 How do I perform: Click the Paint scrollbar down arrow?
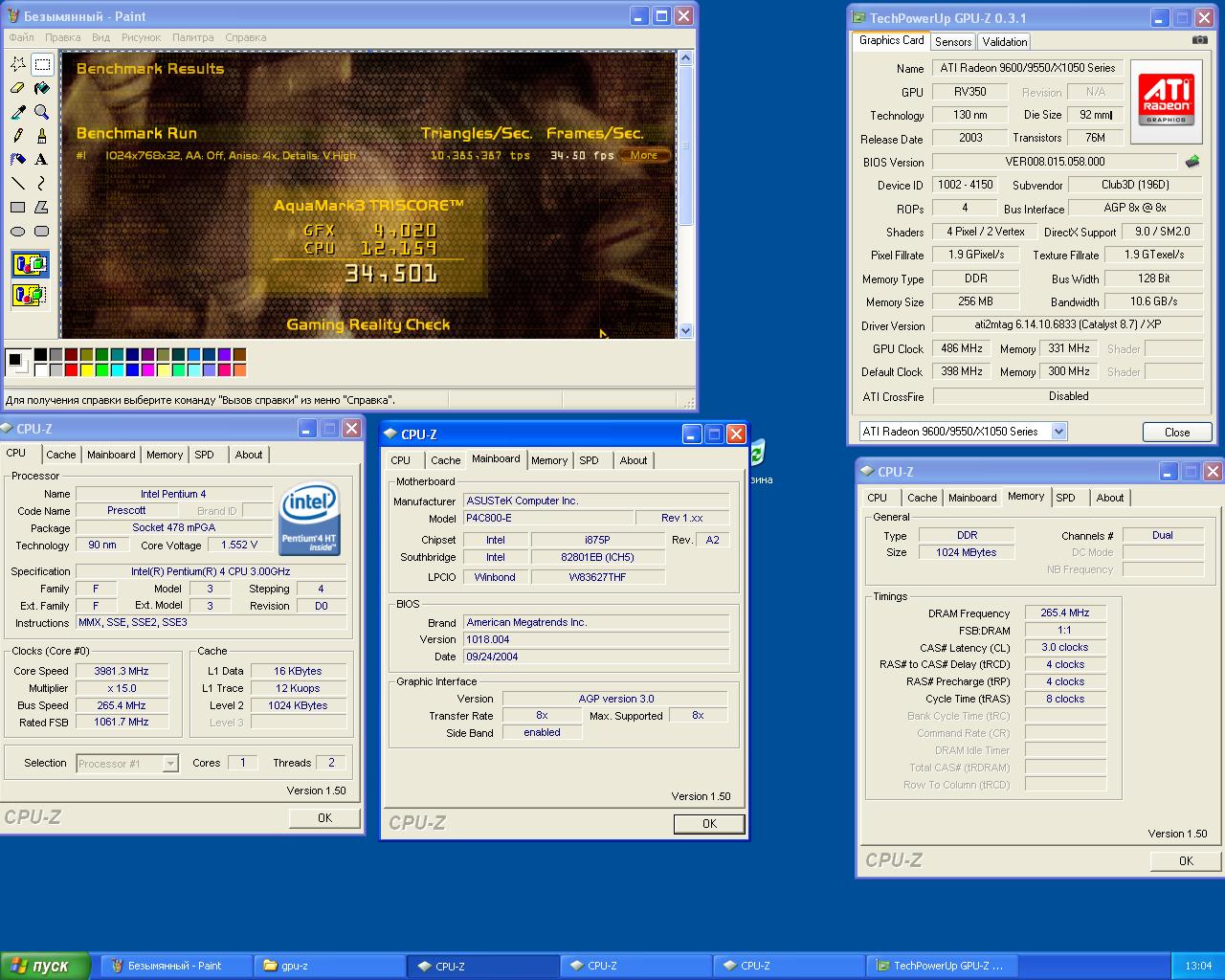tap(685, 330)
